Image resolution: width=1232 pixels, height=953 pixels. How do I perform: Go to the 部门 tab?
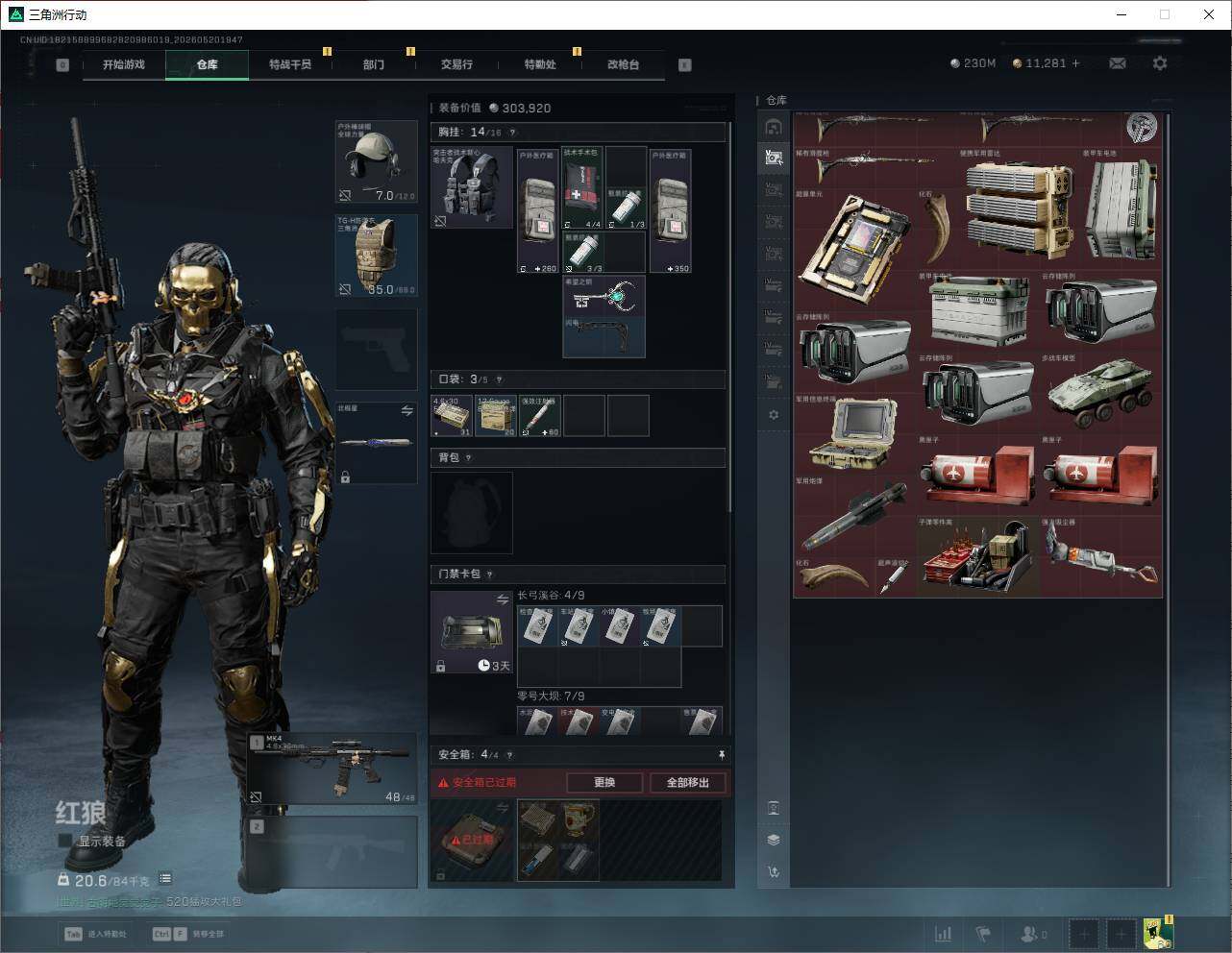pyautogui.click(x=374, y=64)
